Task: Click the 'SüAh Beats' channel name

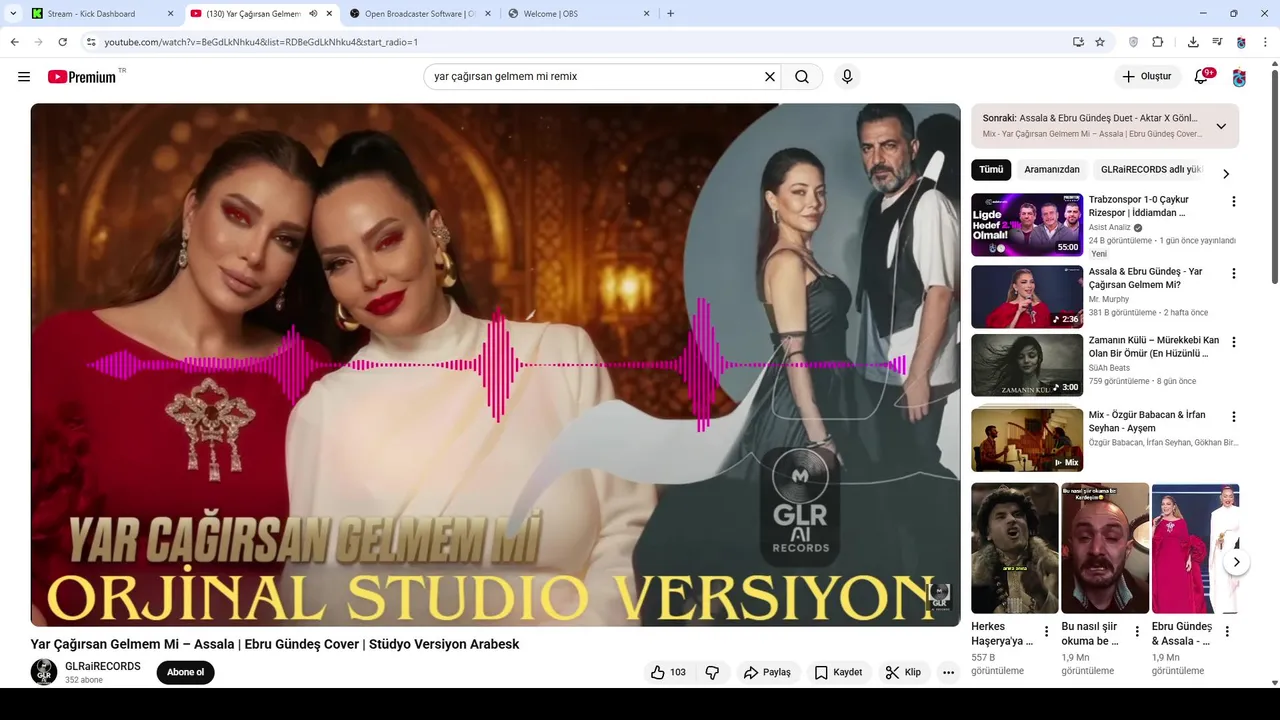Action: [x=1110, y=368]
